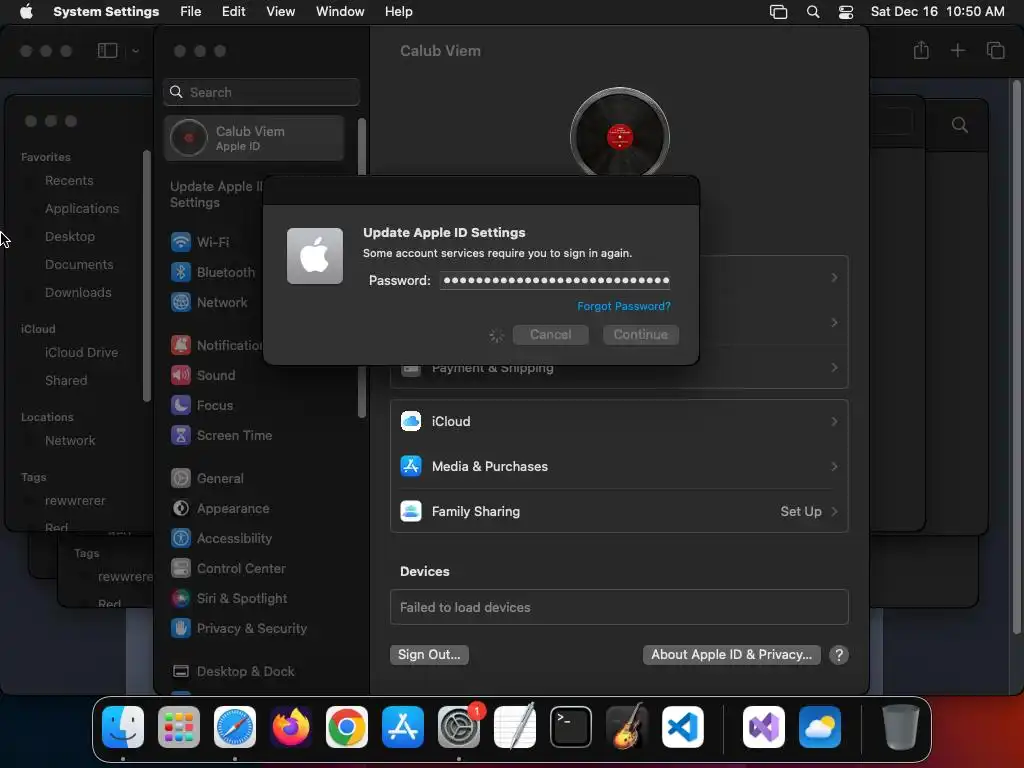Viewport: 1024px width, 768px height.
Task: Click Continue in the Apple ID dialog
Action: [641, 335]
